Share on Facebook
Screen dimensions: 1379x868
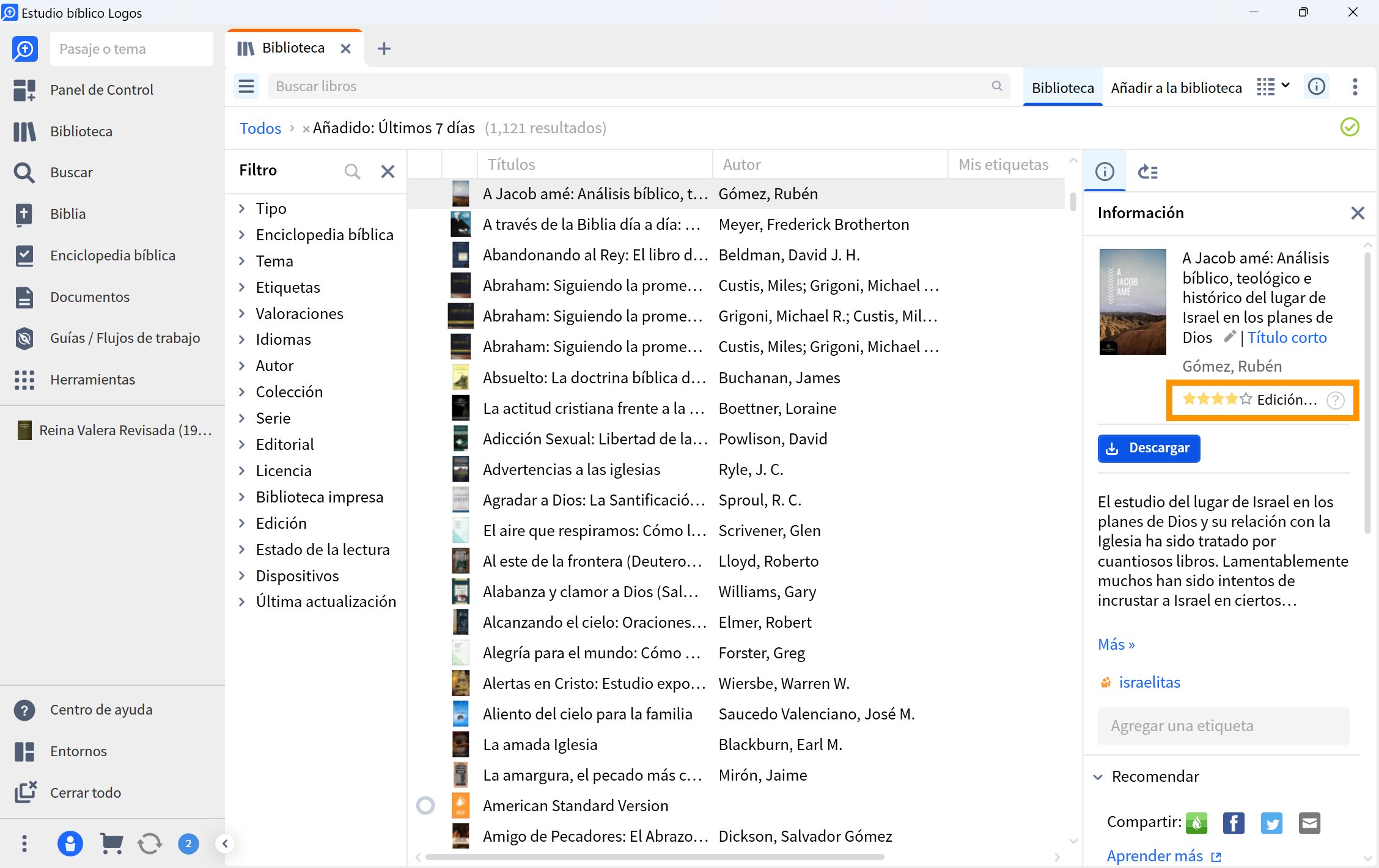[x=1234, y=823]
